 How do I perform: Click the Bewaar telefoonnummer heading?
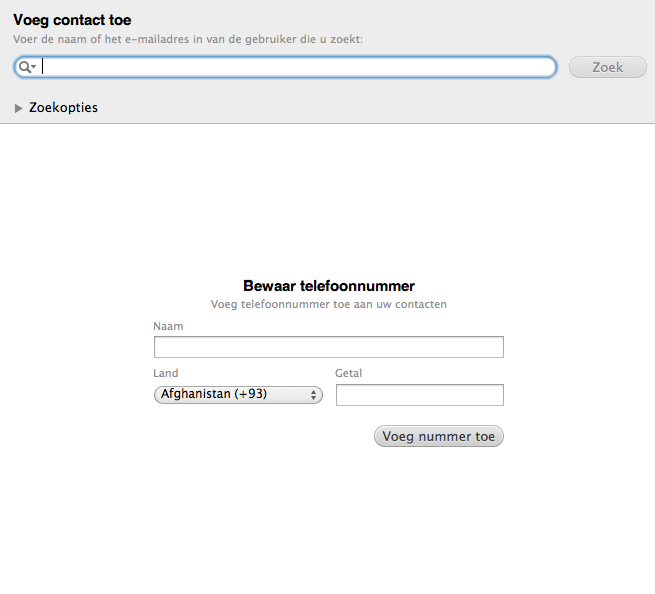pos(328,286)
